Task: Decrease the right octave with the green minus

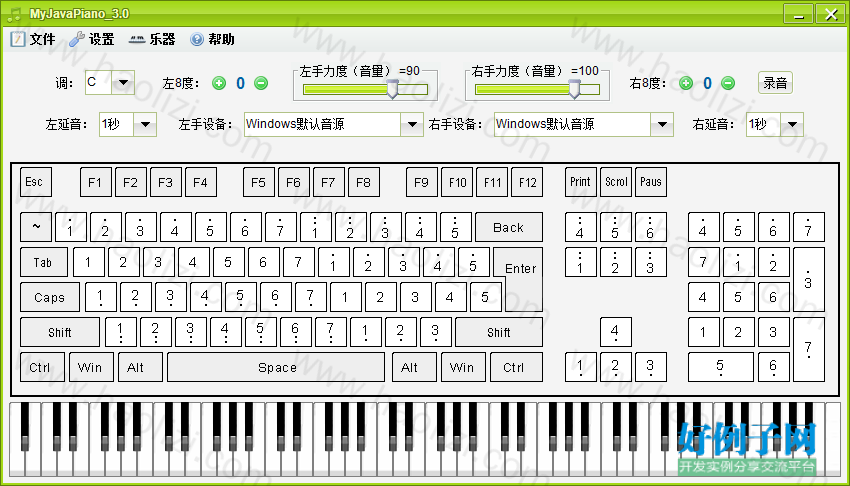Action: click(728, 83)
